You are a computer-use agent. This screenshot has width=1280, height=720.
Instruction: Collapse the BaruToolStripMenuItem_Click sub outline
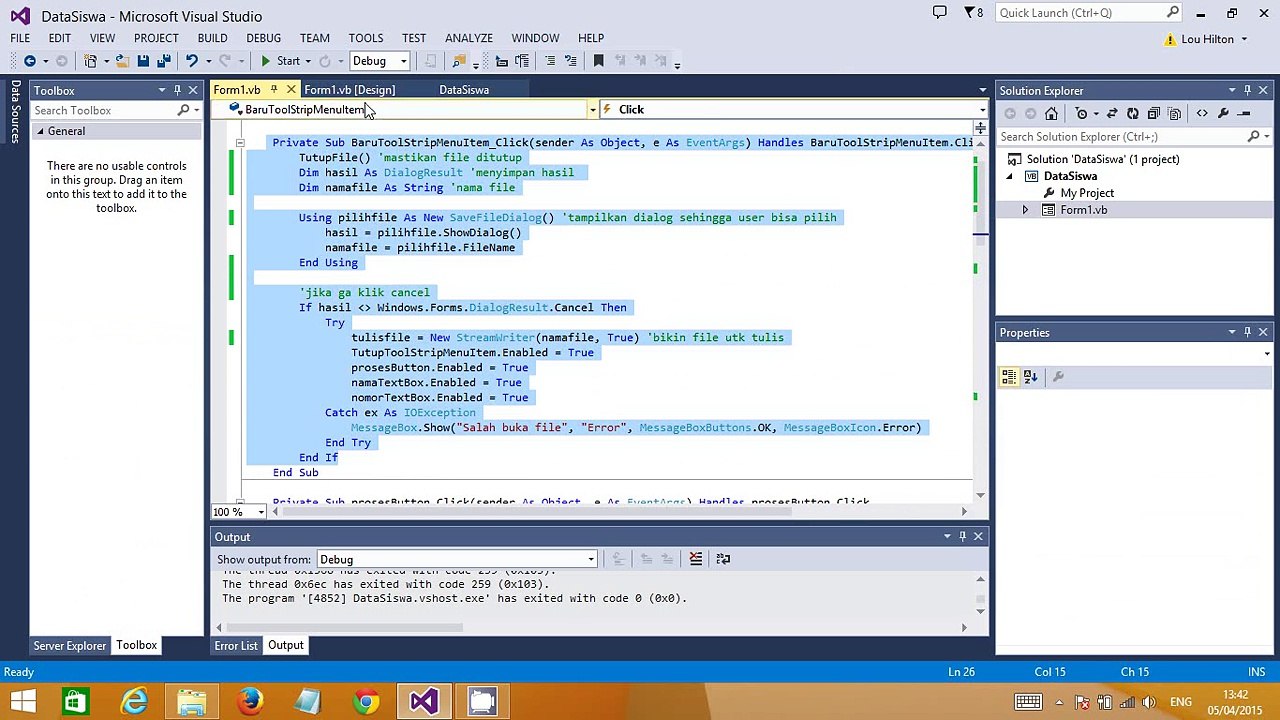pyautogui.click(x=240, y=143)
